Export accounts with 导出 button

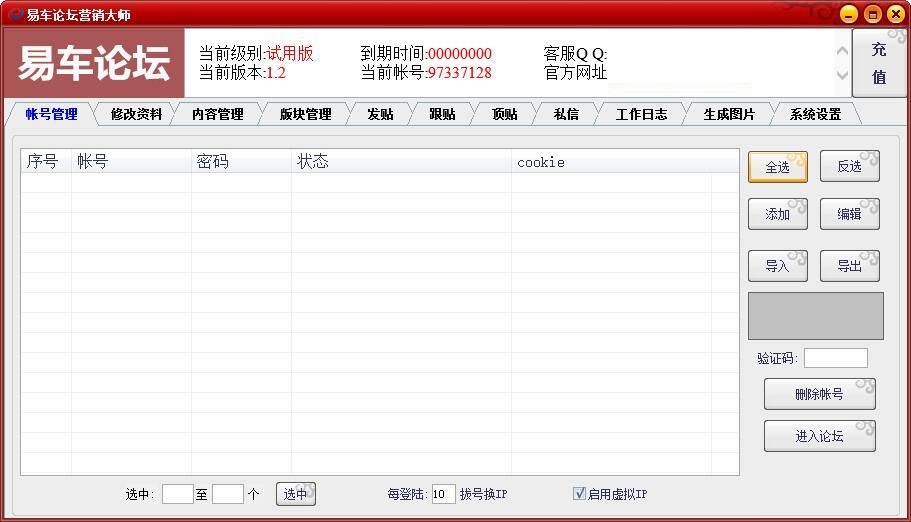coord(849,266)
